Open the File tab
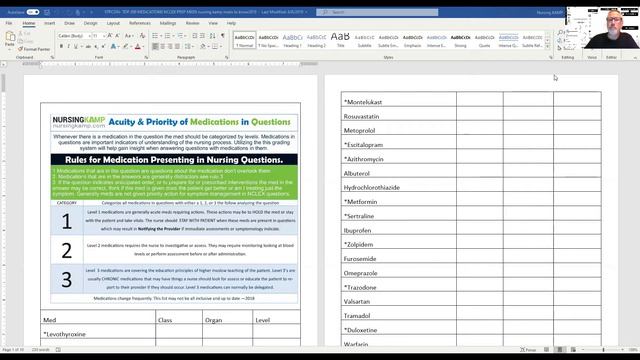The image size is (640, 360). (9, 23)
